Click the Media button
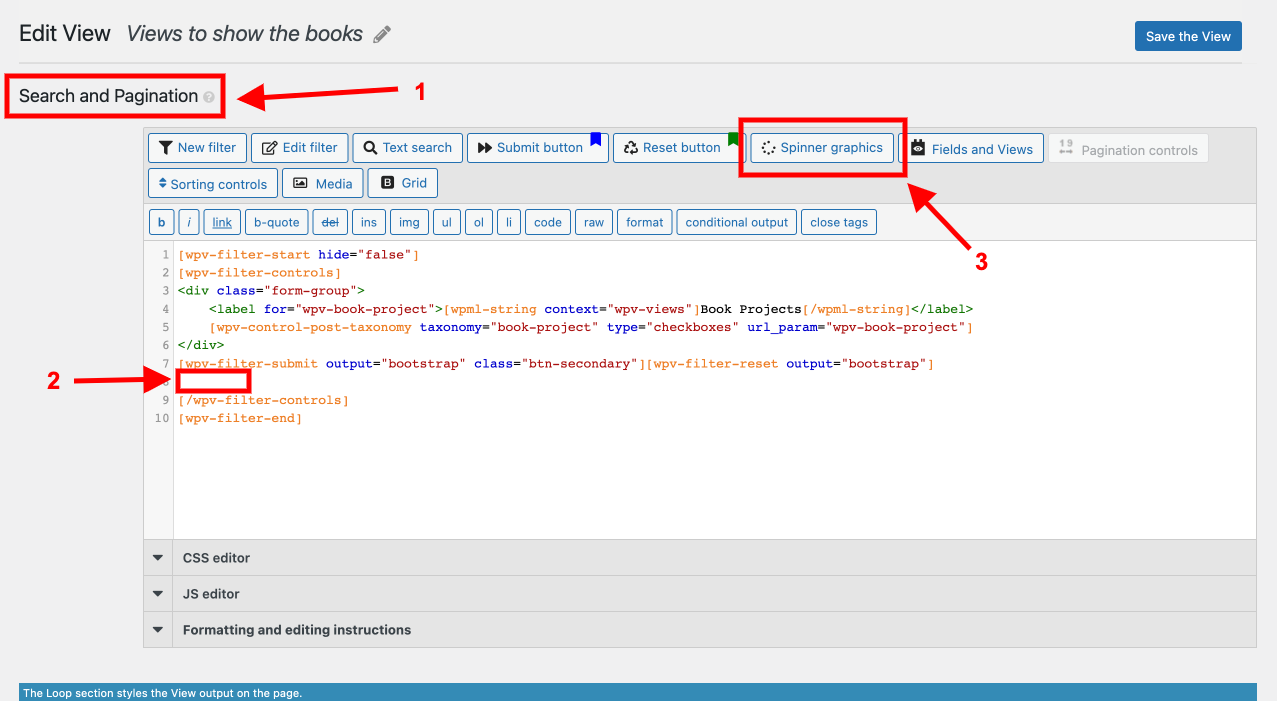The width and height of the screenshot is (1277, 701). 323,183
